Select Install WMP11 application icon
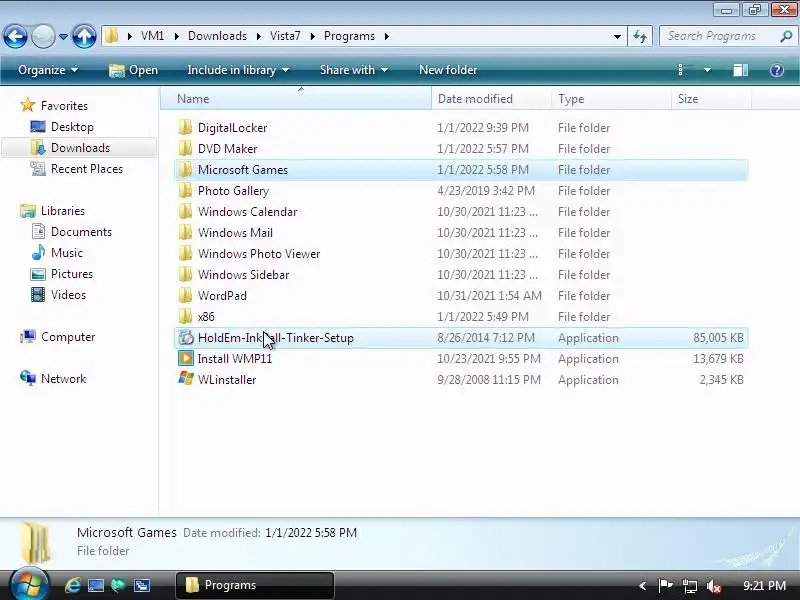The height and width of the screenshot is (600, 800). point(186,358)
